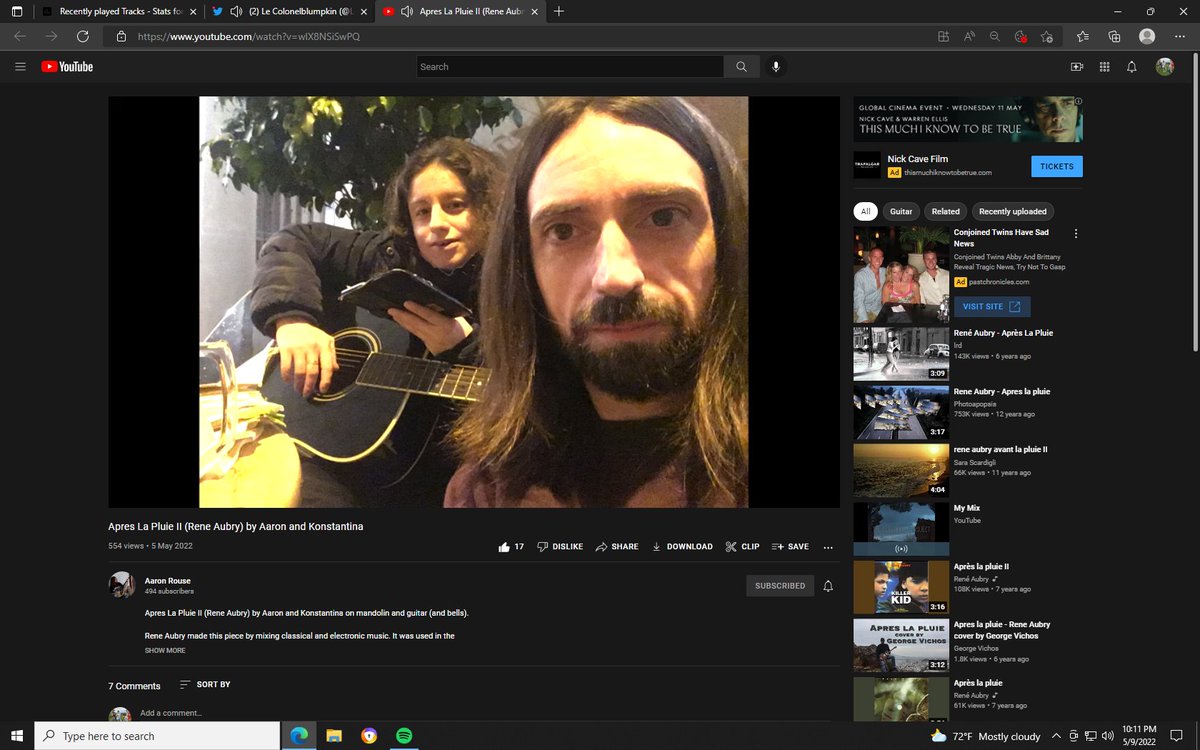Open the YouTube hamburger guide menu

tap(20, 67)
